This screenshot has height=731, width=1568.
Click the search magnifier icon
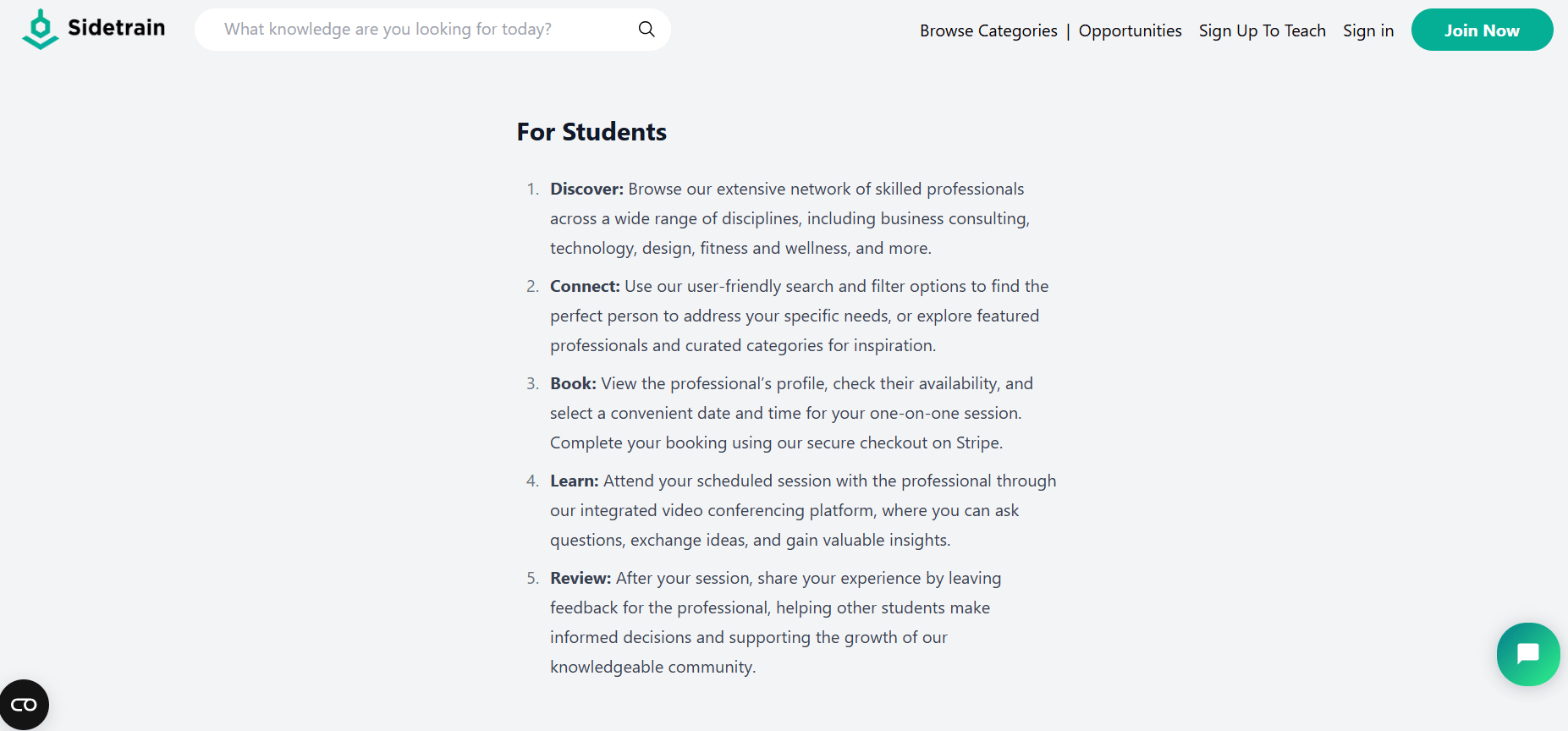pos(646,30)
